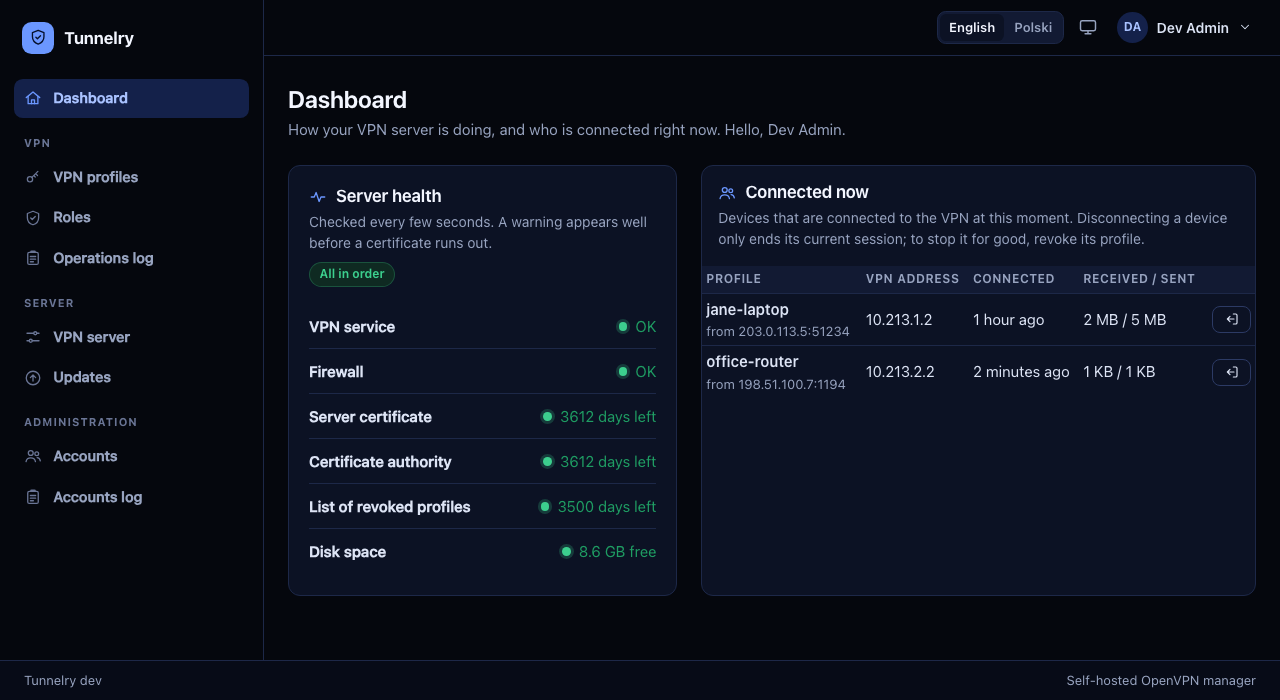
Task: Click the Accounts log clipboard icon
Action: tap(33, 497)
